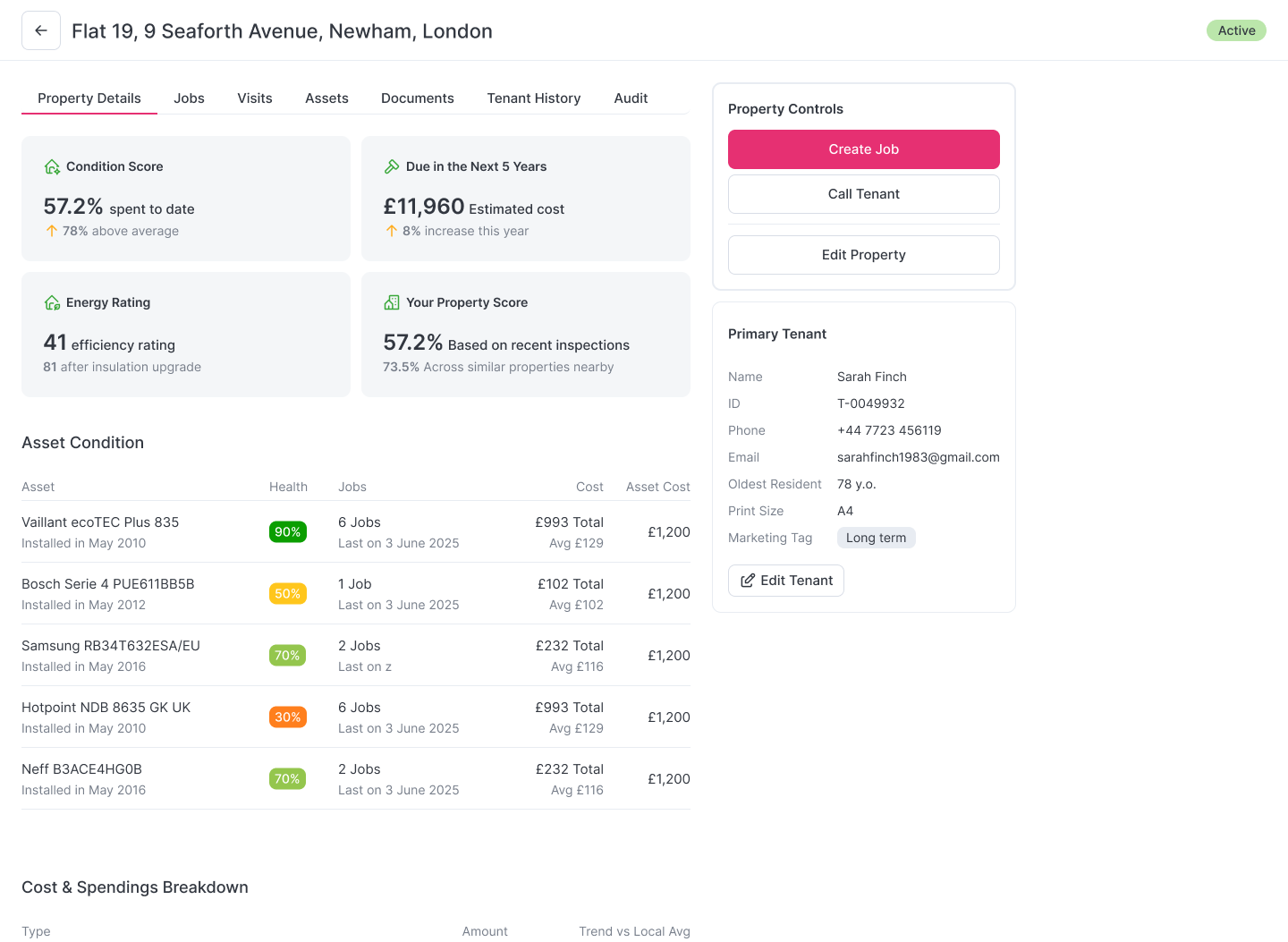The image size is (1288, 942).
Task: Click the up arrow beside 78% above average
Action: (52, 231)
